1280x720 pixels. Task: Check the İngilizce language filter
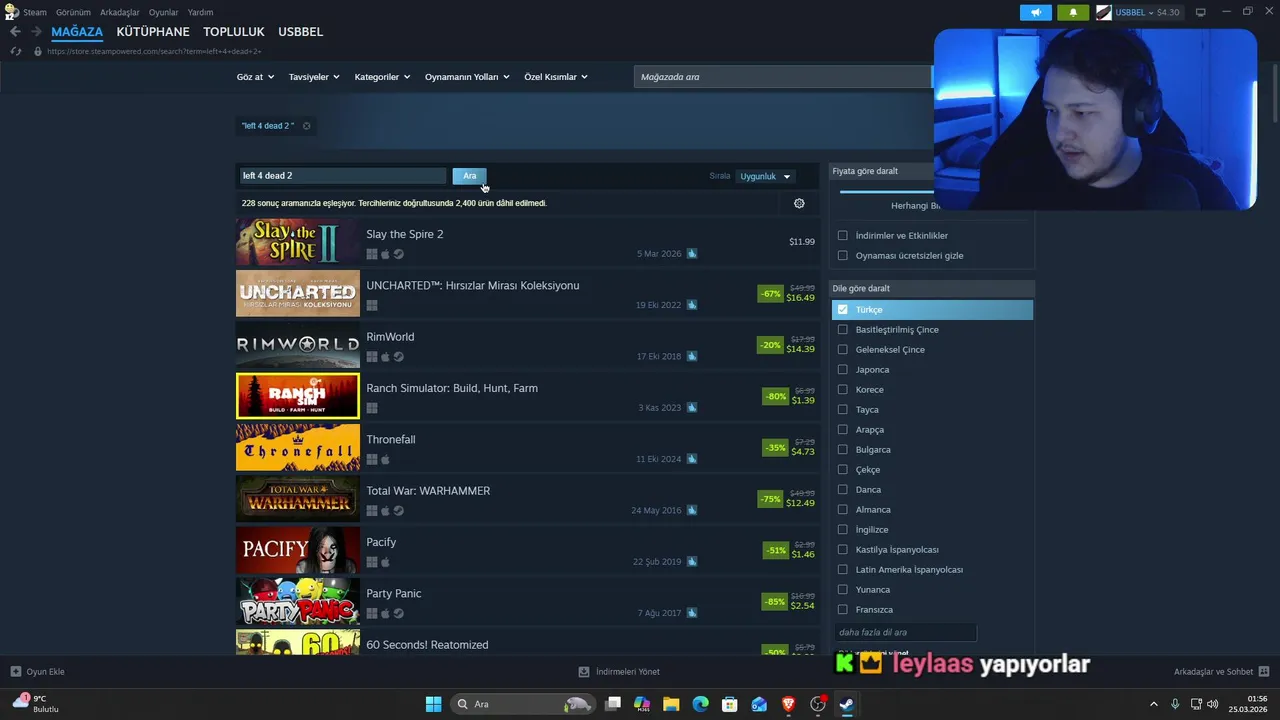click(x=842, y=530)
